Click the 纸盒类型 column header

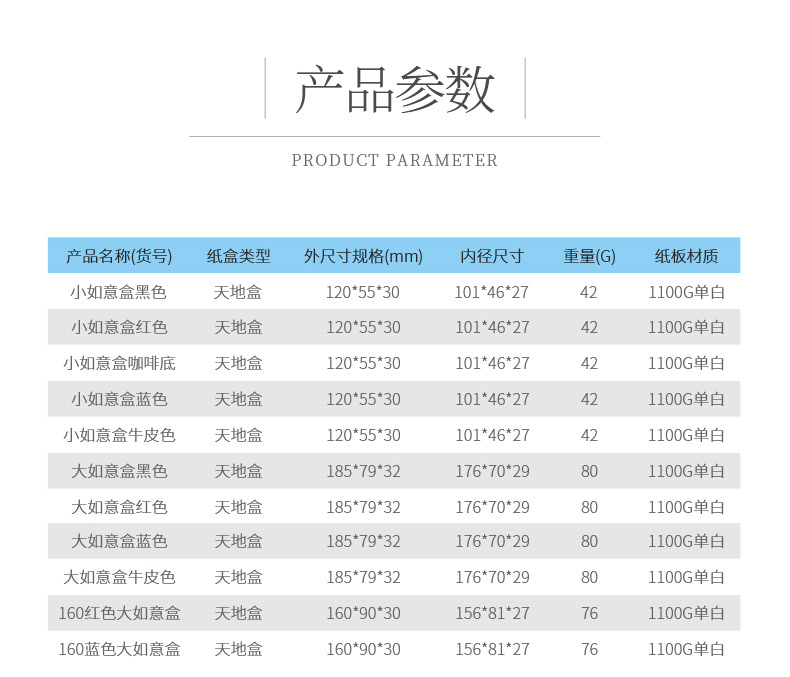click(x=238, y=256)
